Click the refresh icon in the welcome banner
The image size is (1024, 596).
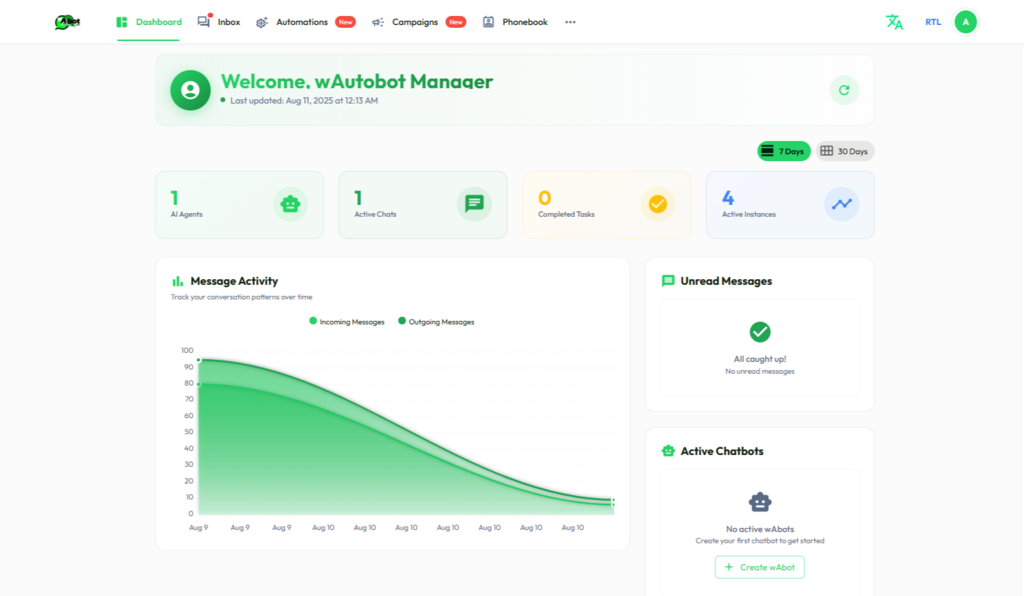844,90
